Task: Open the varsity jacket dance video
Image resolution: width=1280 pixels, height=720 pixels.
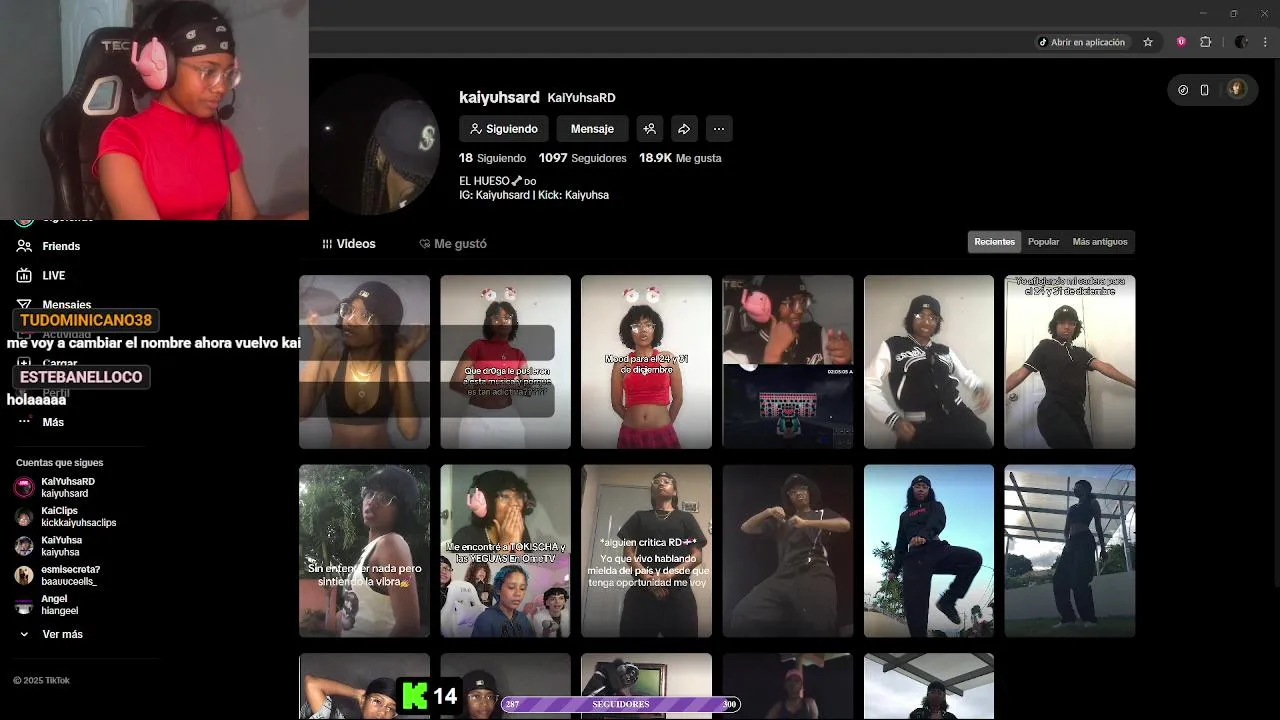Action: tap(929, 362)
